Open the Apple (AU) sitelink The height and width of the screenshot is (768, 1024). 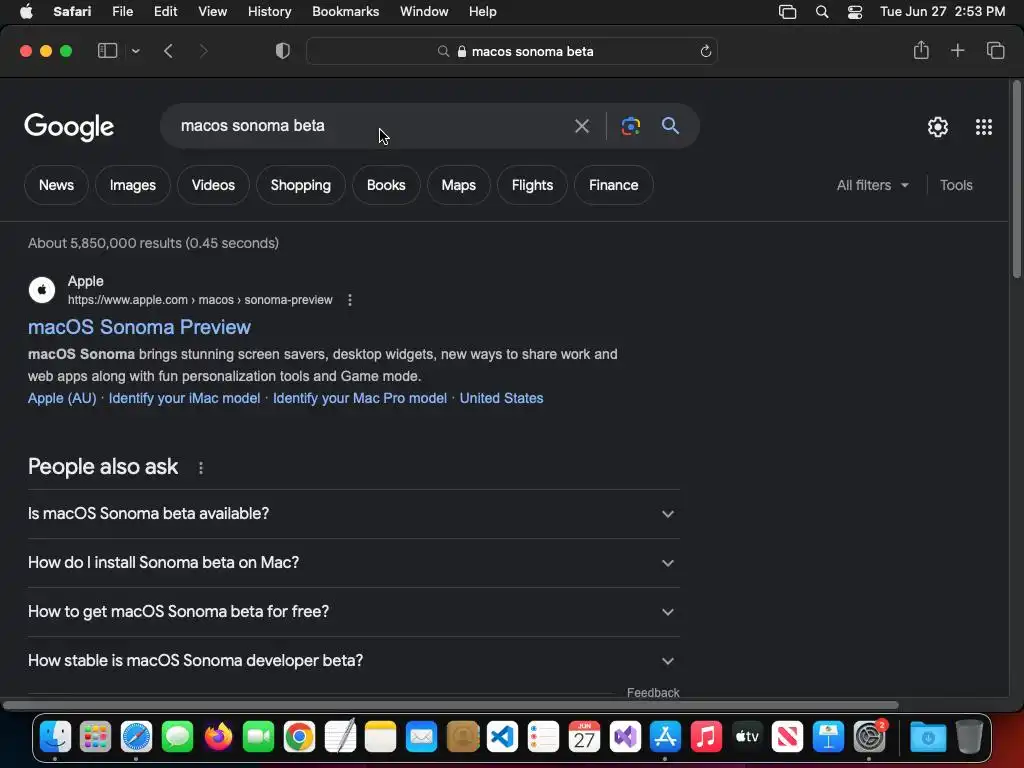[x=62, y=398]
